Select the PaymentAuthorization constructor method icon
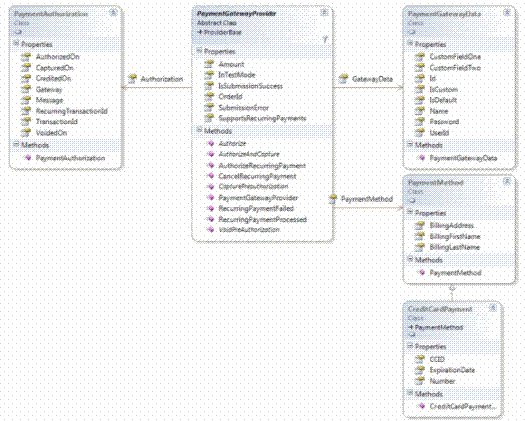This screenshot has width=525, height=421. 28,158
